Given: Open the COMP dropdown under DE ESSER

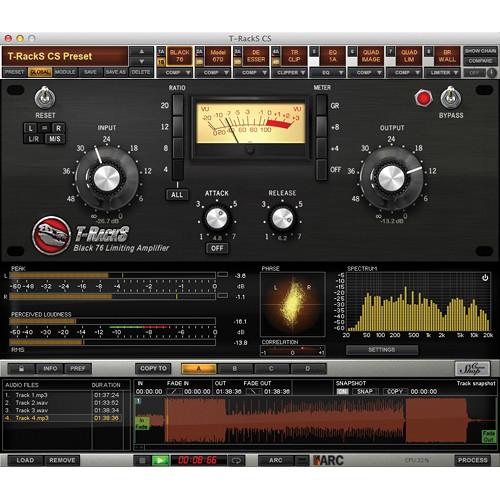Looking at the screenshot, I should [x=251, y=73].
